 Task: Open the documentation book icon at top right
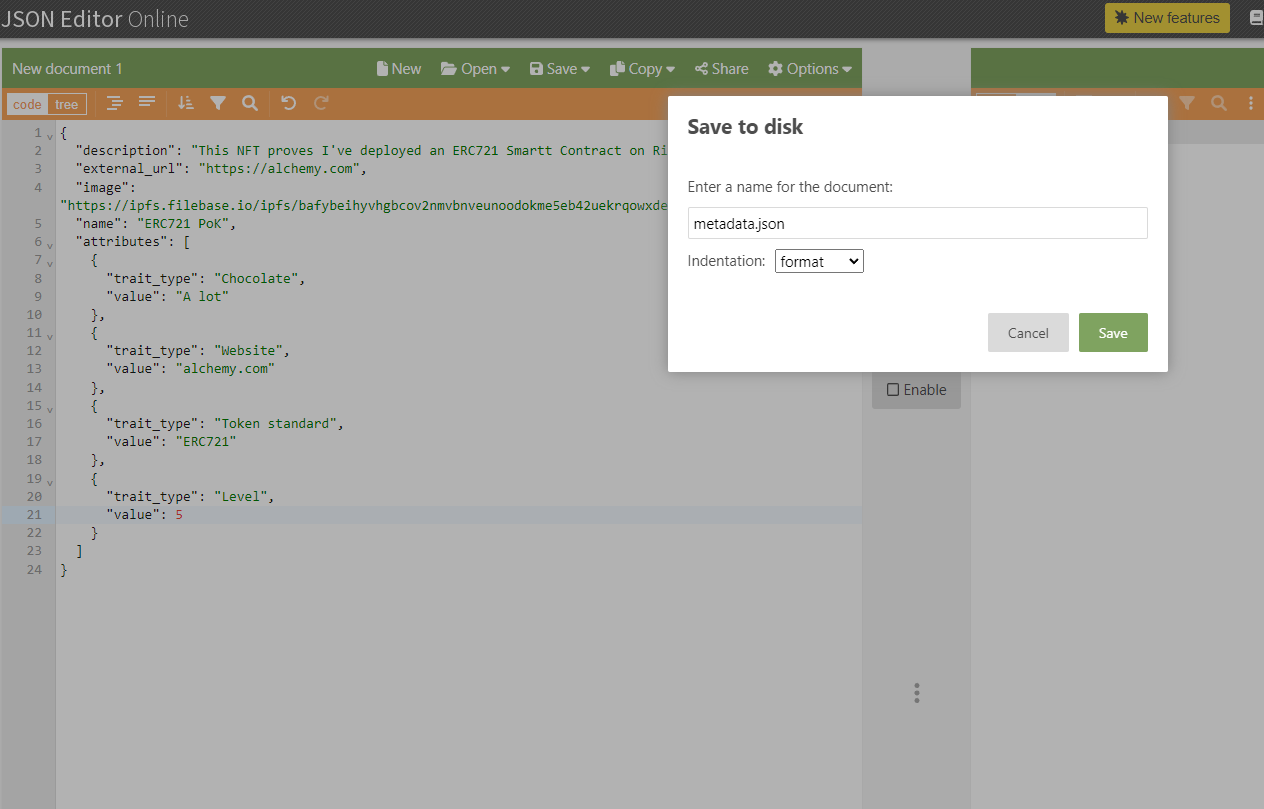pos(1257,18)
